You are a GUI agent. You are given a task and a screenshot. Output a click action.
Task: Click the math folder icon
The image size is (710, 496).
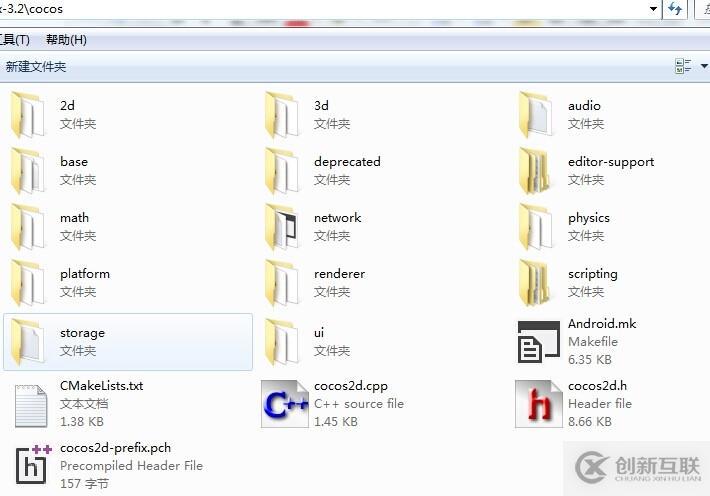click(28, 226)
